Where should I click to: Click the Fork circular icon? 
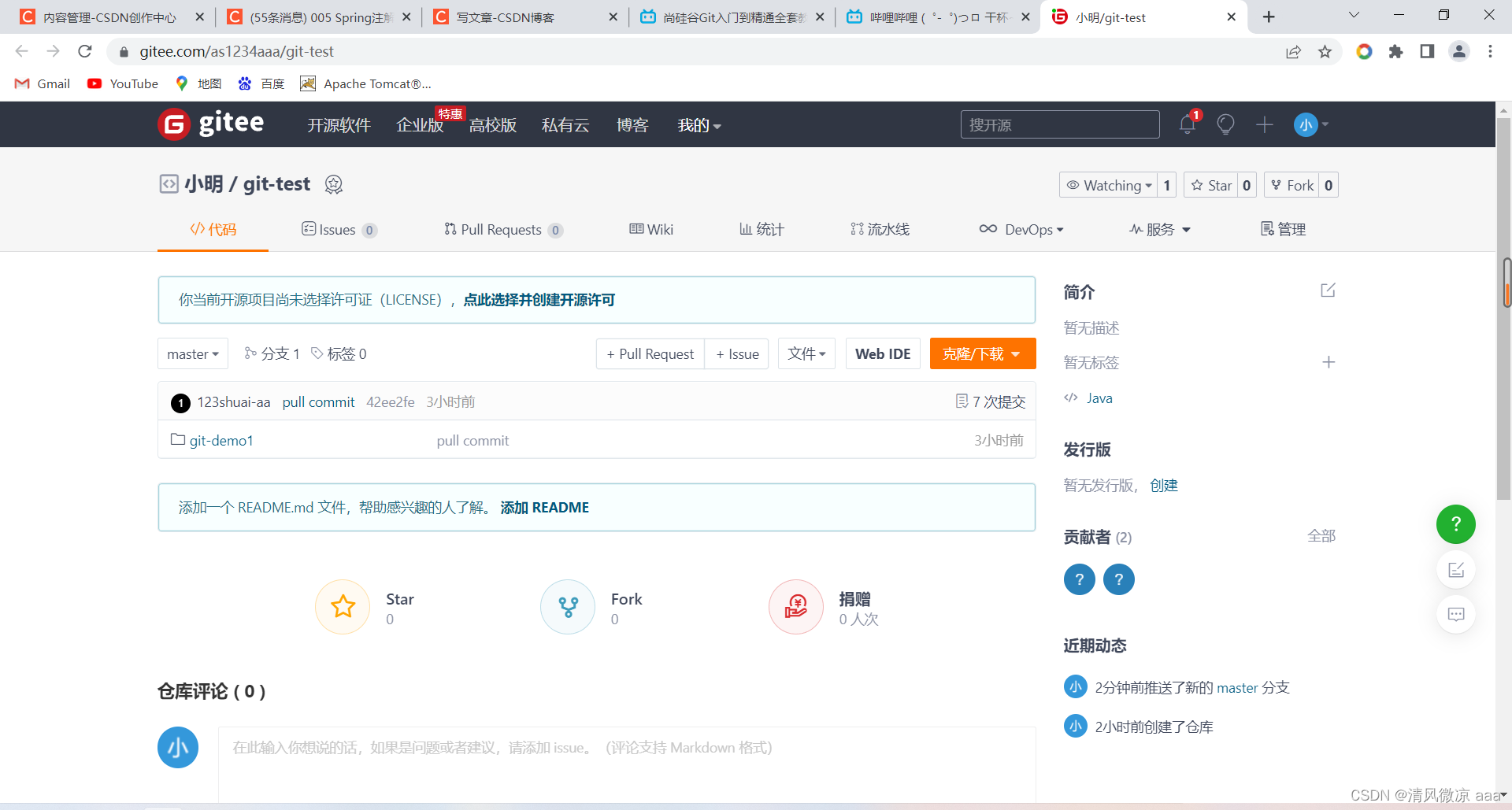pos(568,607)
